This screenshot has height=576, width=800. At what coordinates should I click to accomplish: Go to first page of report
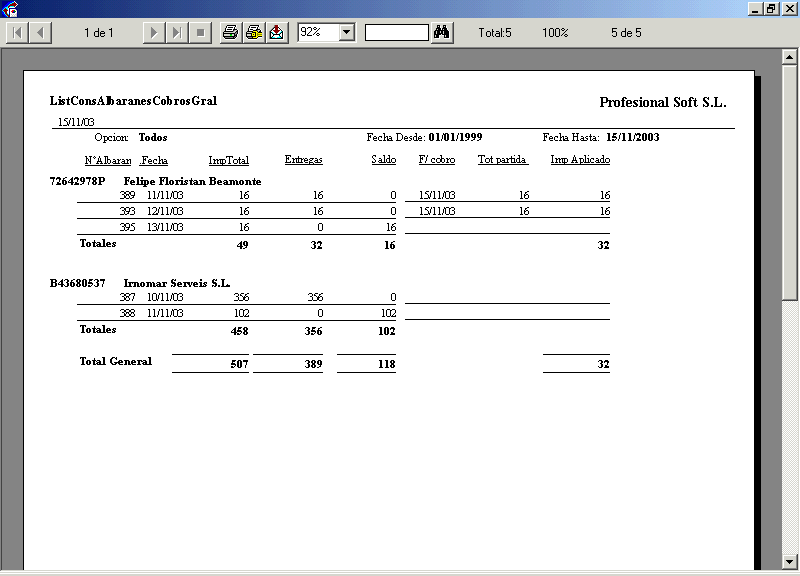tap(17, 33)
